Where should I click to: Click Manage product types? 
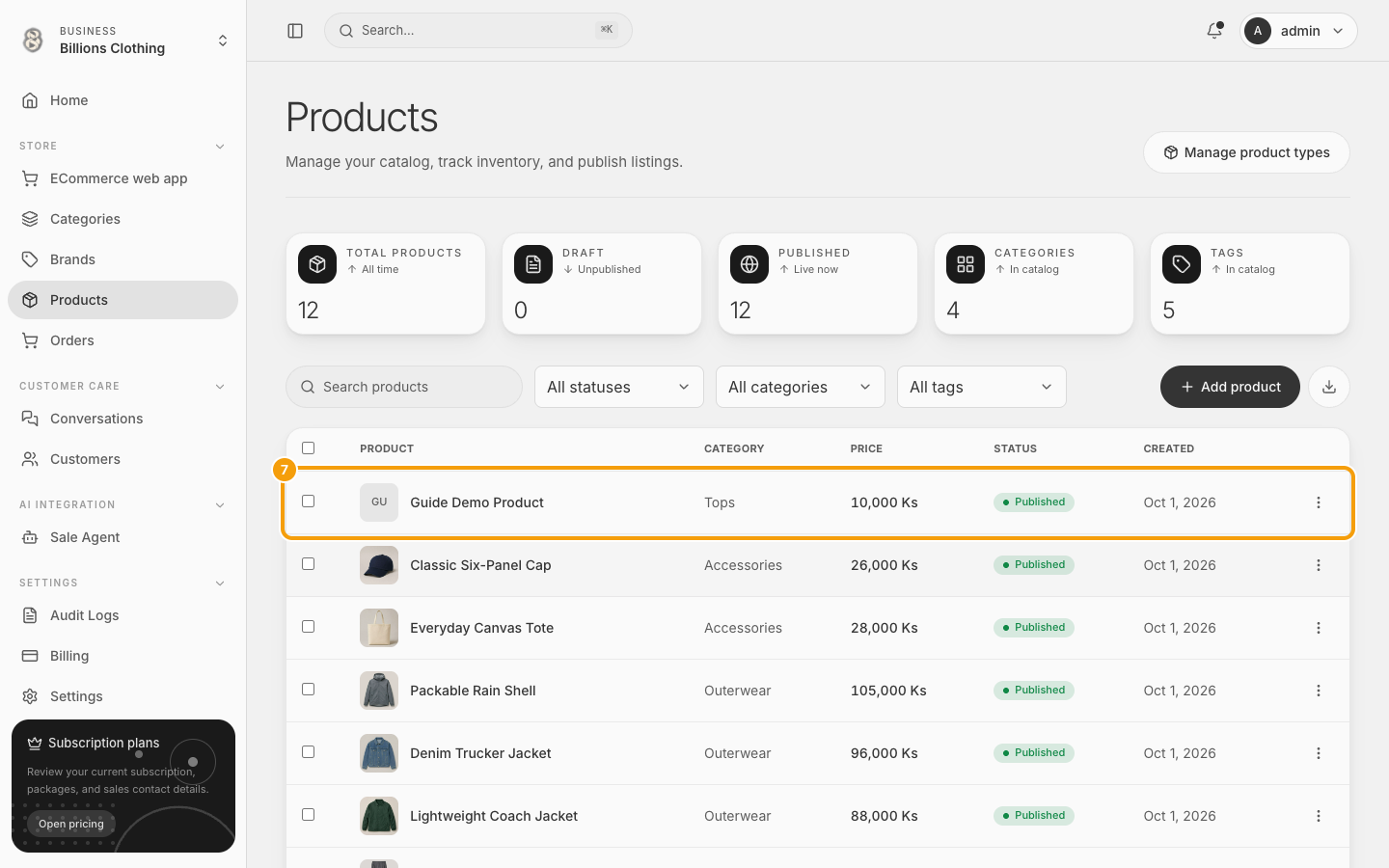click(1246, 152)
